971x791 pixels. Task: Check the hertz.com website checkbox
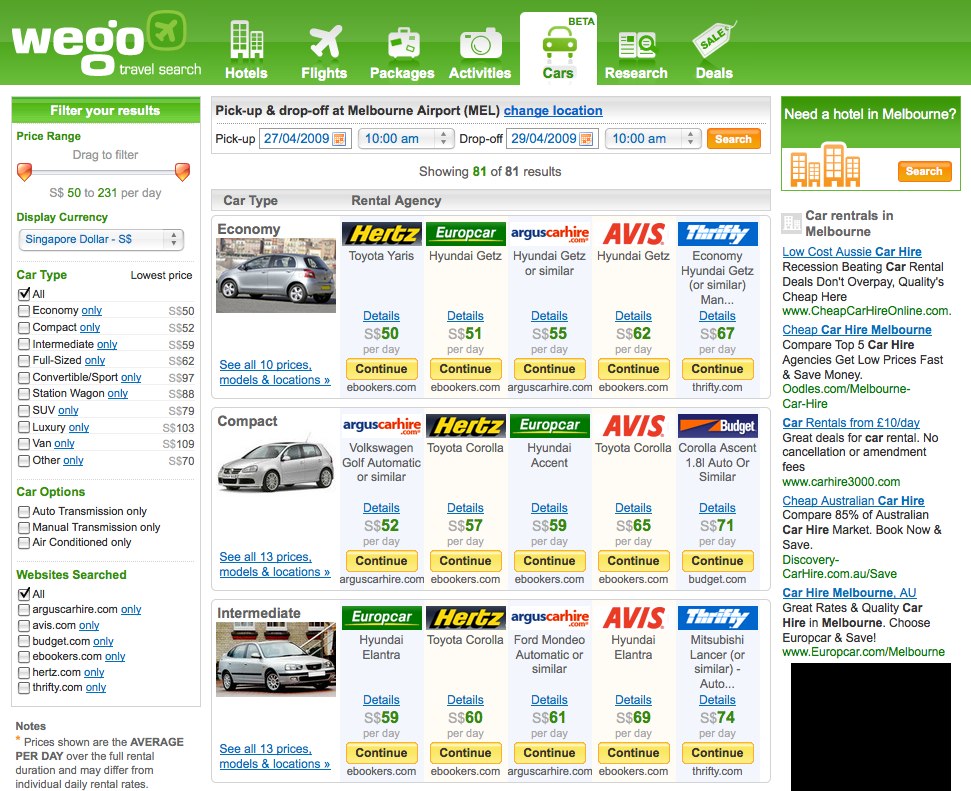pyautogui.click(x=24, y=672)
